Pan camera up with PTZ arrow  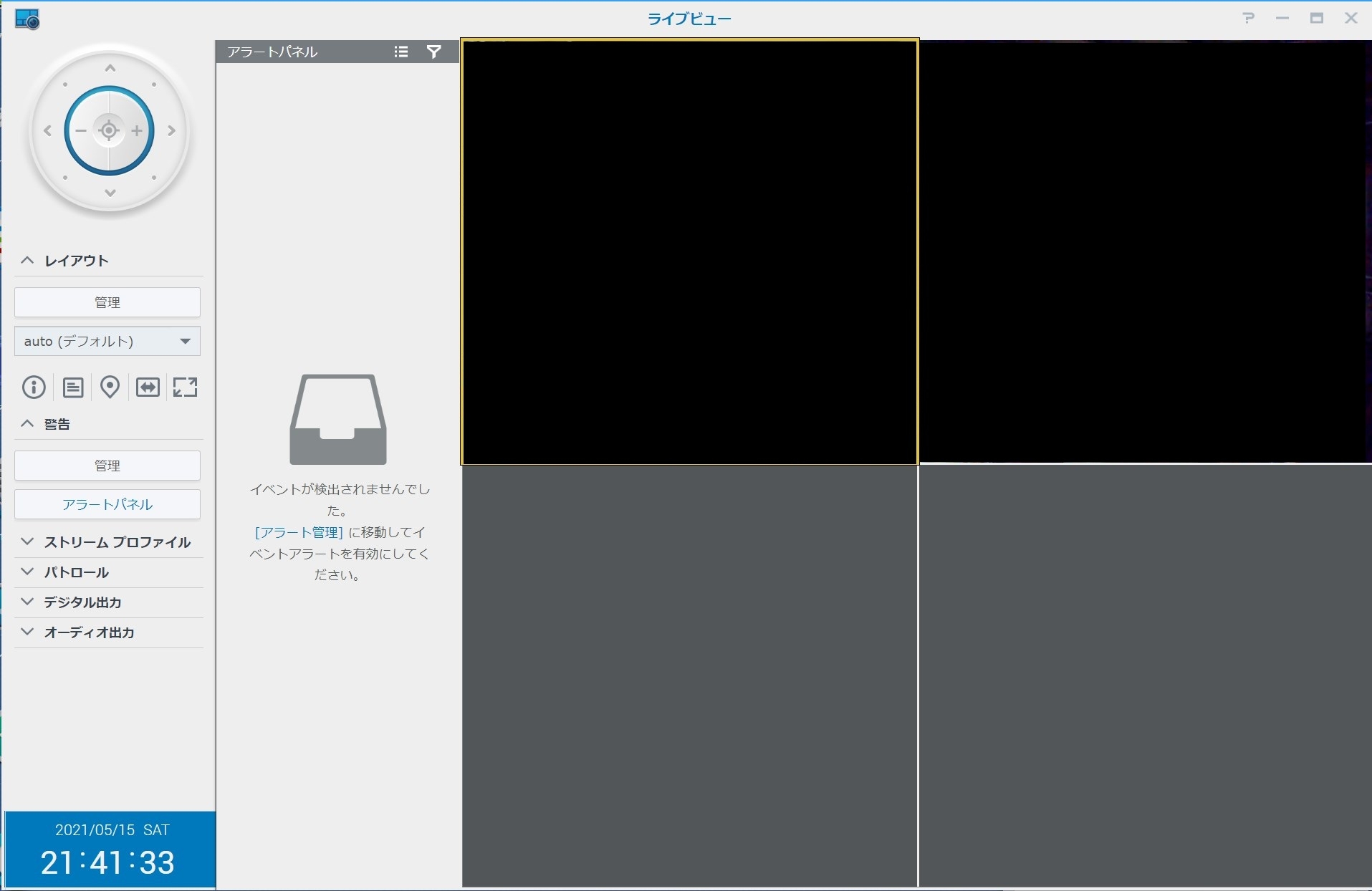(110, 69)
